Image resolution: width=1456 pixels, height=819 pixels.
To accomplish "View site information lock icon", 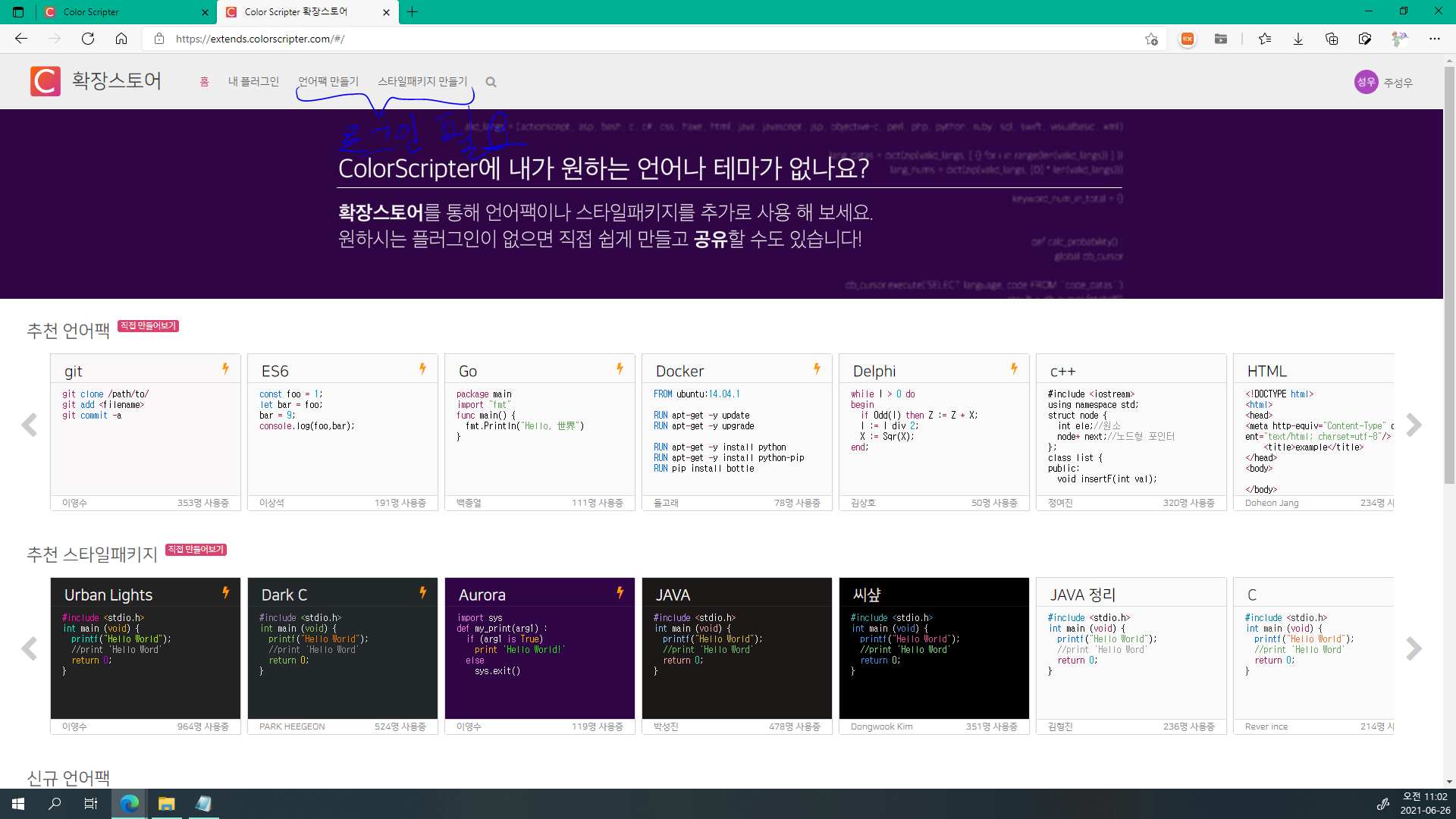I will click(x=159, y=39).
